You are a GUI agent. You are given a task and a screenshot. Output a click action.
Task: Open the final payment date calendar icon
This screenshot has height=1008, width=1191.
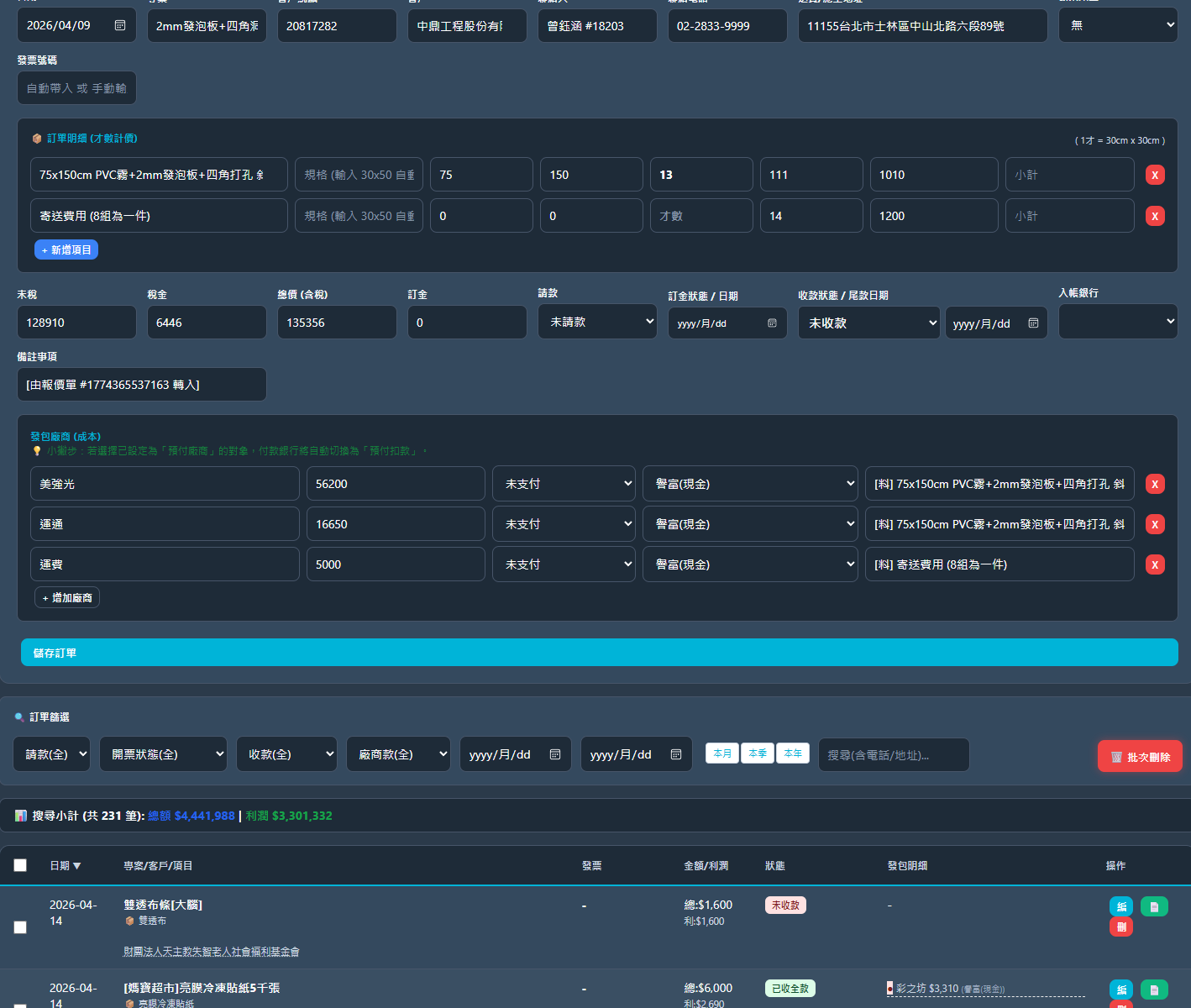pyautogui.click(x=1033, y=323)
